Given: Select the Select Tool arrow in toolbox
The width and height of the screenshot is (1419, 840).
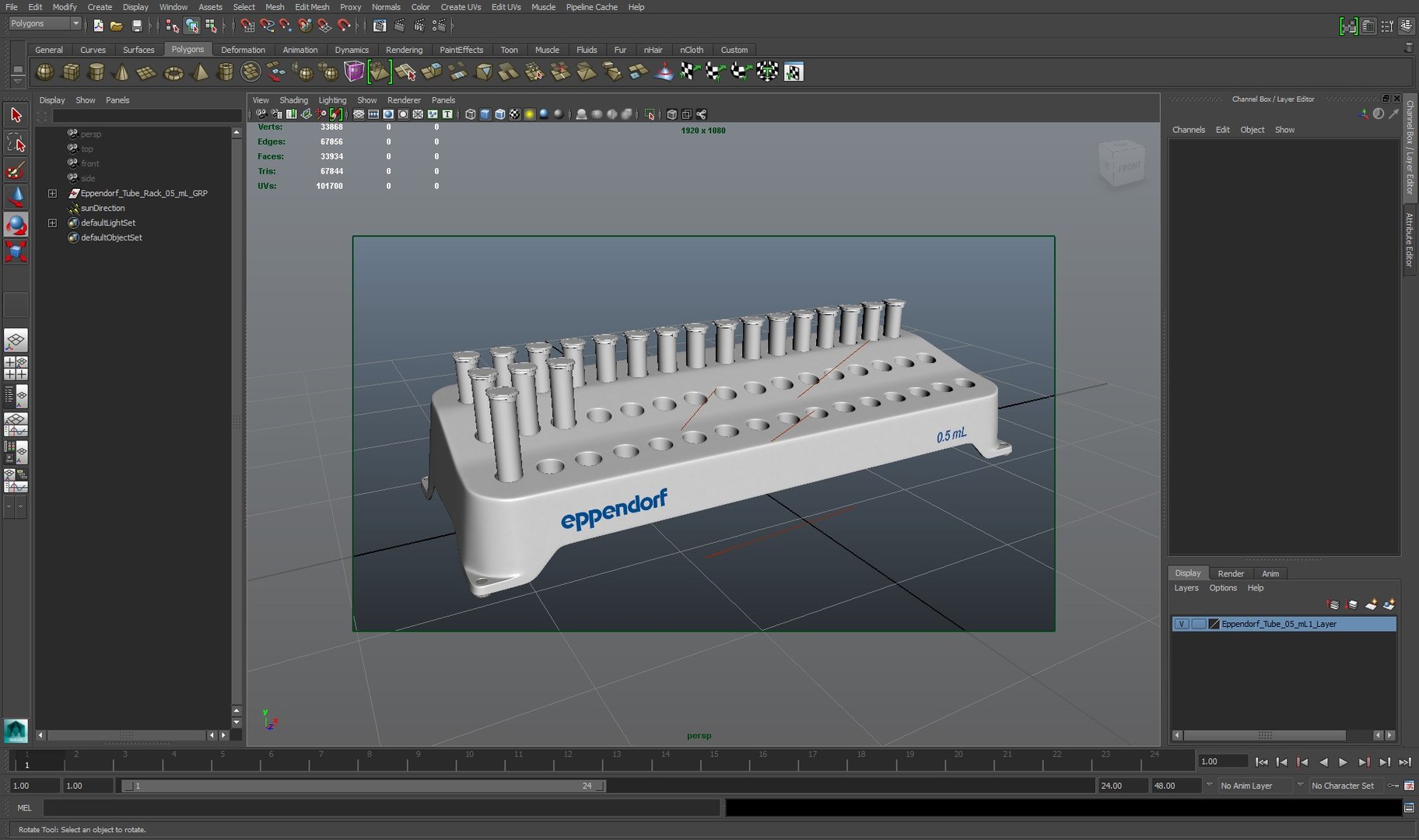Looking at the screenshot, I should click(16, 116).
